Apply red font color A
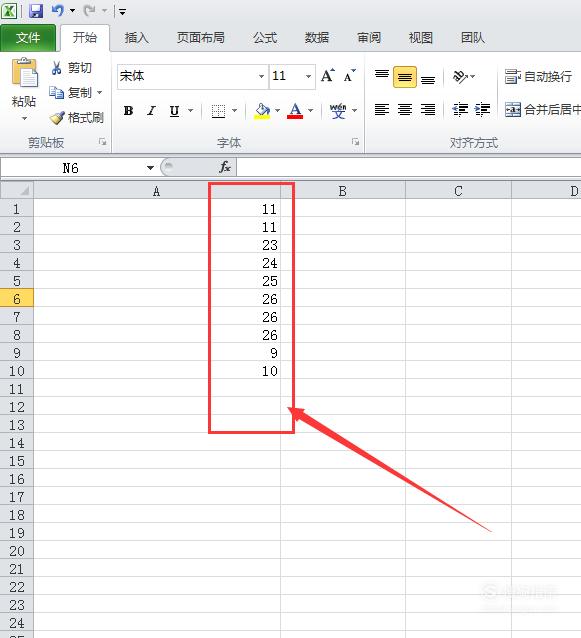581x638 pixels. point(295,111)
